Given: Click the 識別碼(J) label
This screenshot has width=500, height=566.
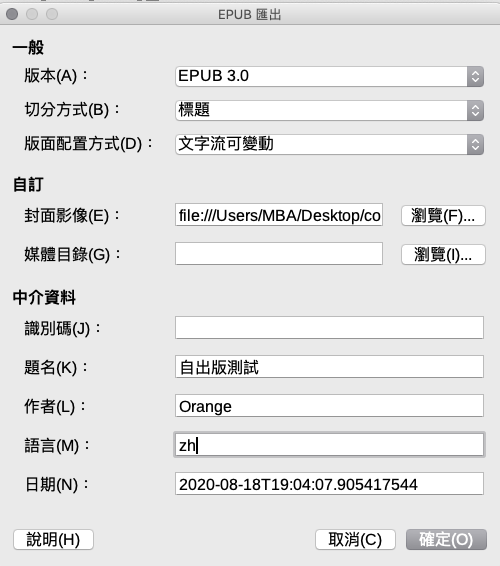Looking at the screenshot, I should pos(62,329).
